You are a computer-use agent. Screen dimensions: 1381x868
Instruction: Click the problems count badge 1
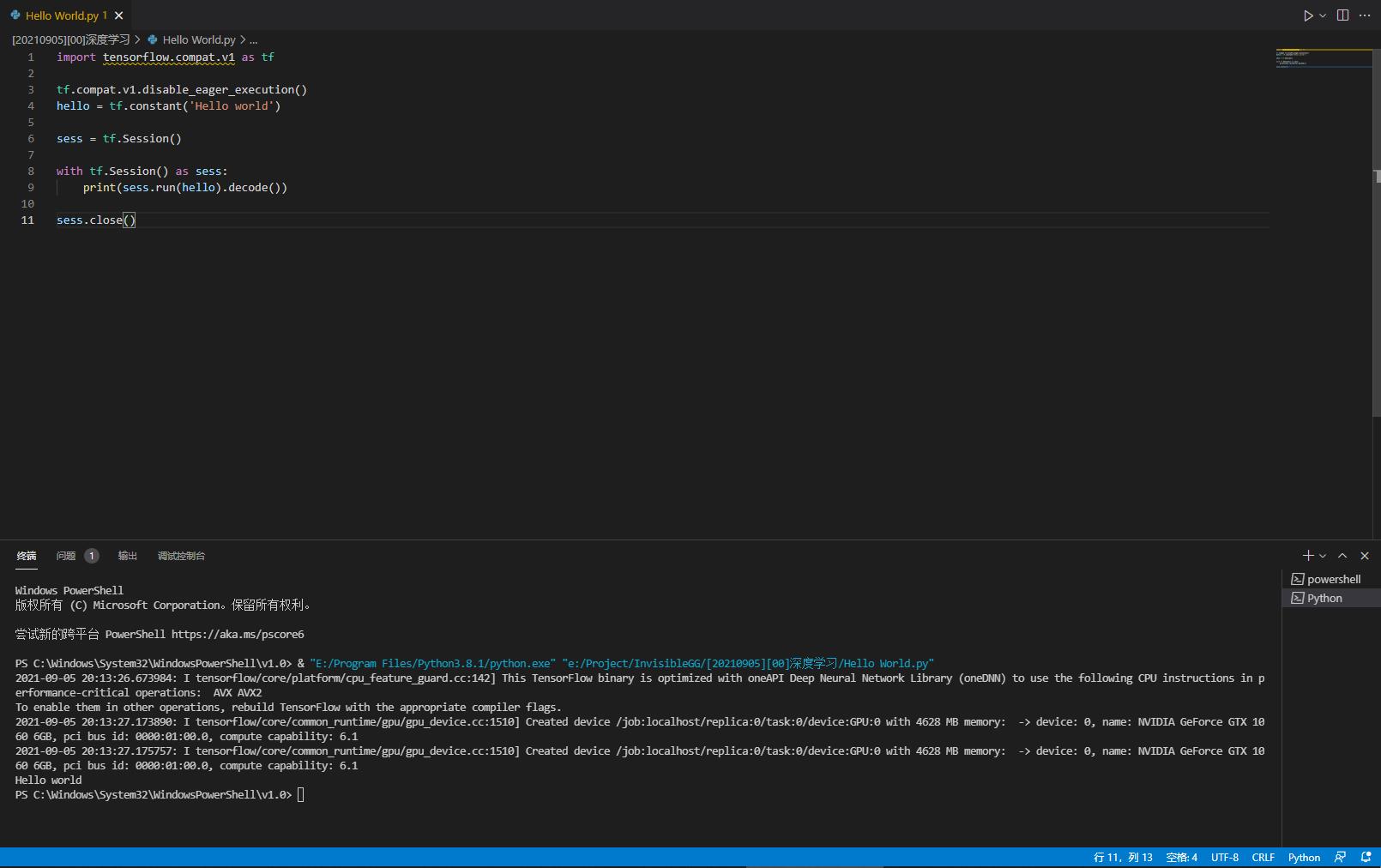[x=92, y=556]
